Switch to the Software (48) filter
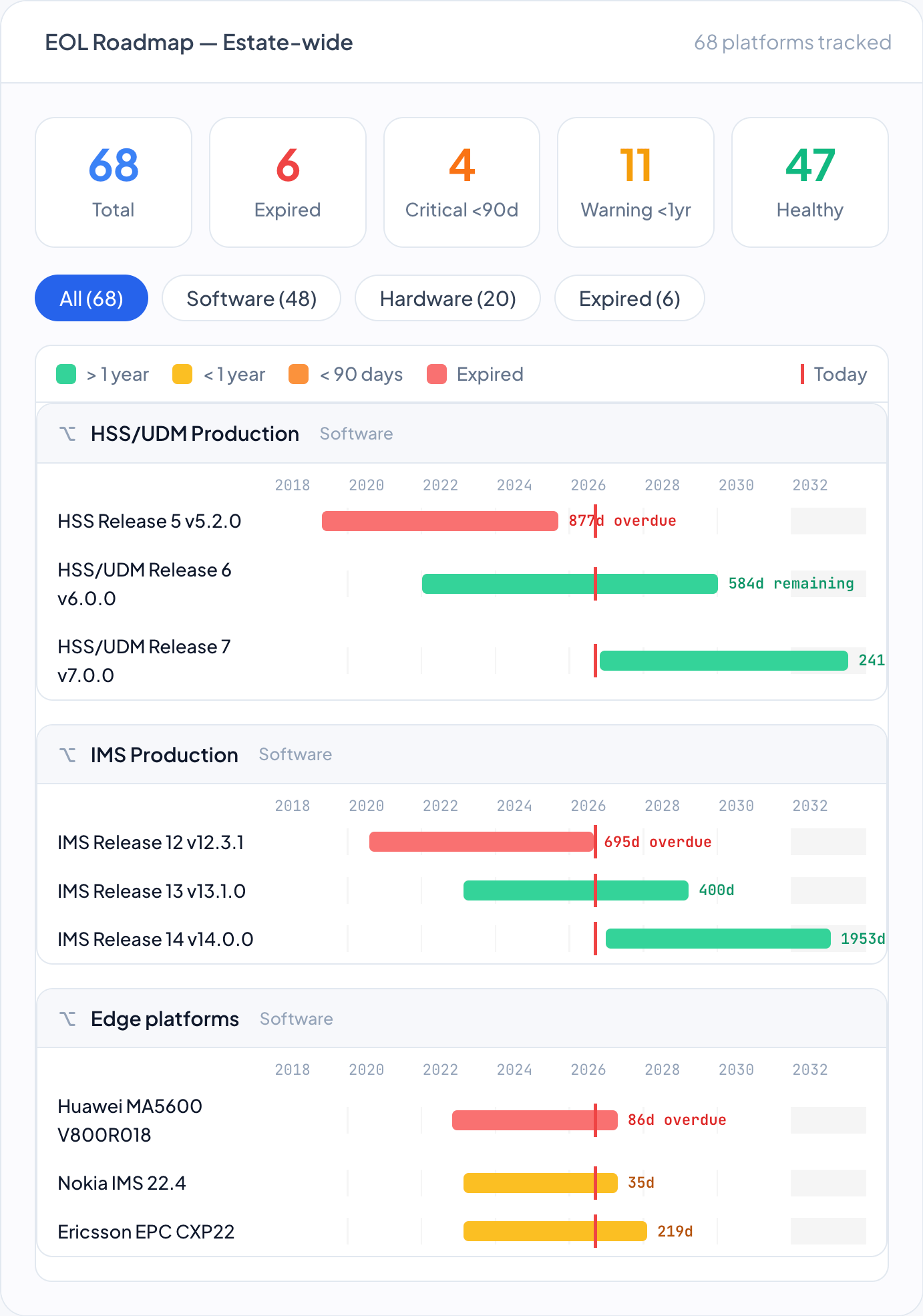Screen dimensions: 923x1316 (252, 298)
